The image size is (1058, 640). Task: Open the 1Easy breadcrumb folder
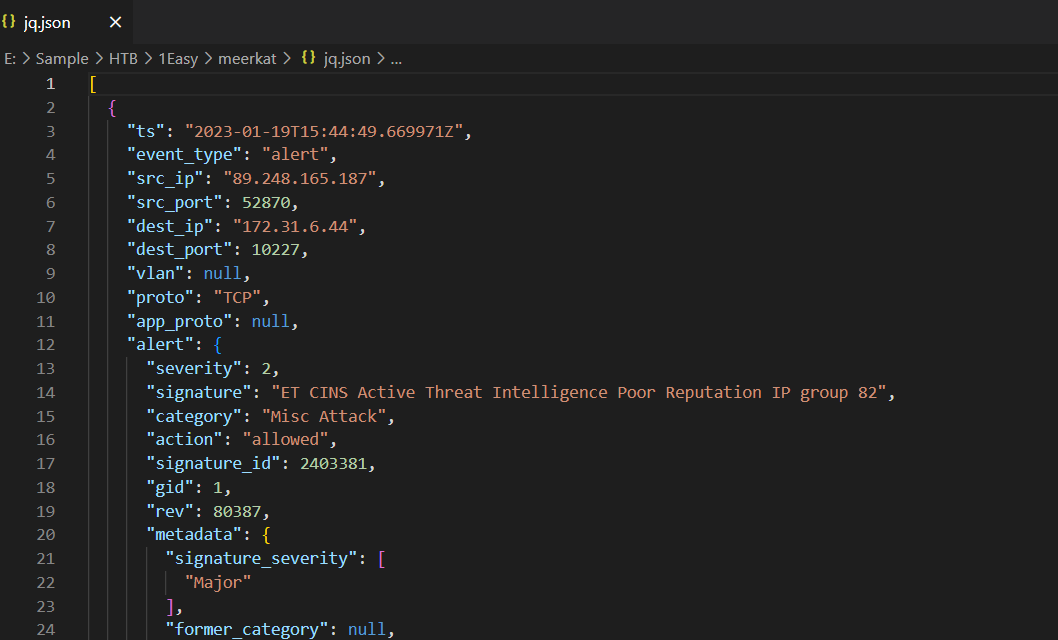click(x=180, y=59)
